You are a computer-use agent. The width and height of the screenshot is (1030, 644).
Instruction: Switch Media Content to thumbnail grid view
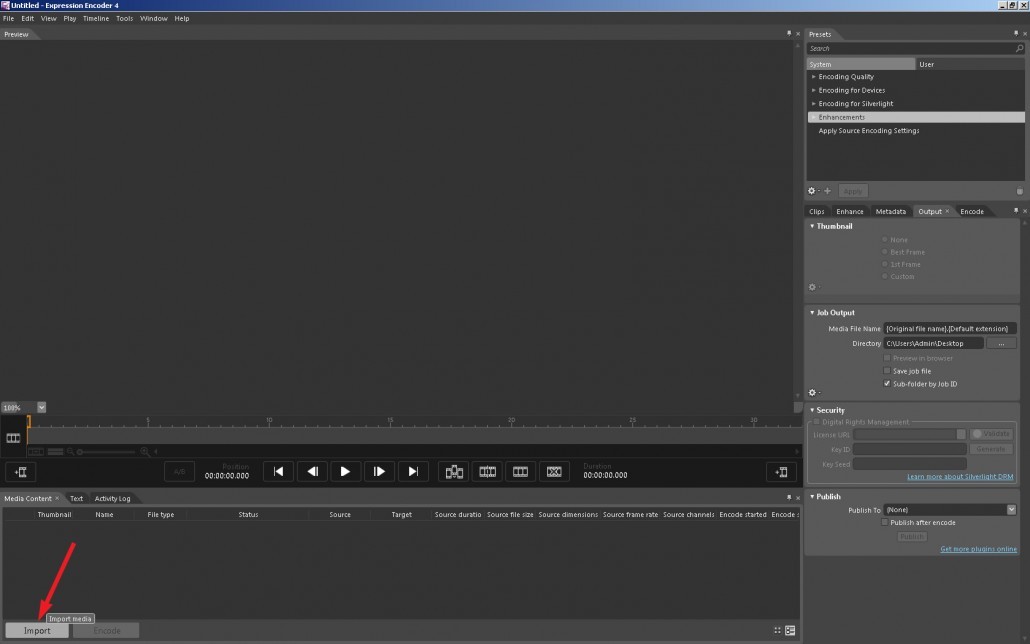click(x=777, y=630)
